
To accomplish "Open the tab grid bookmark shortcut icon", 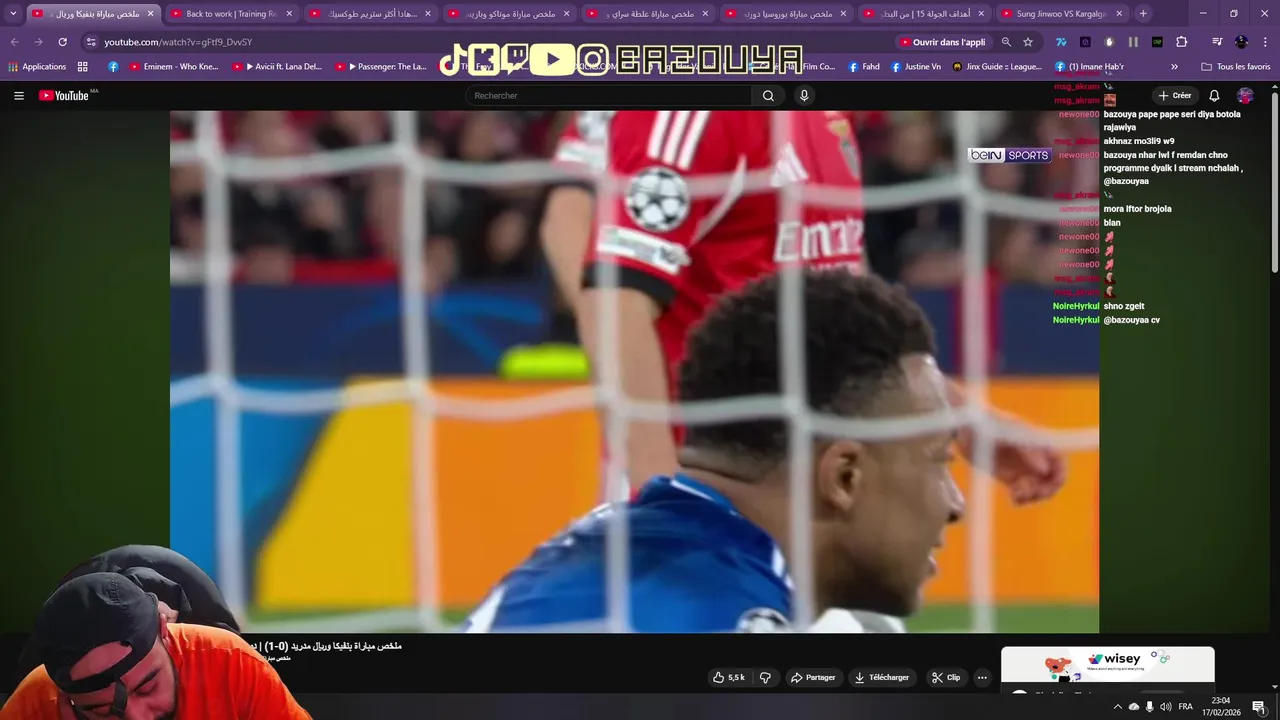I will coord(83,67).
